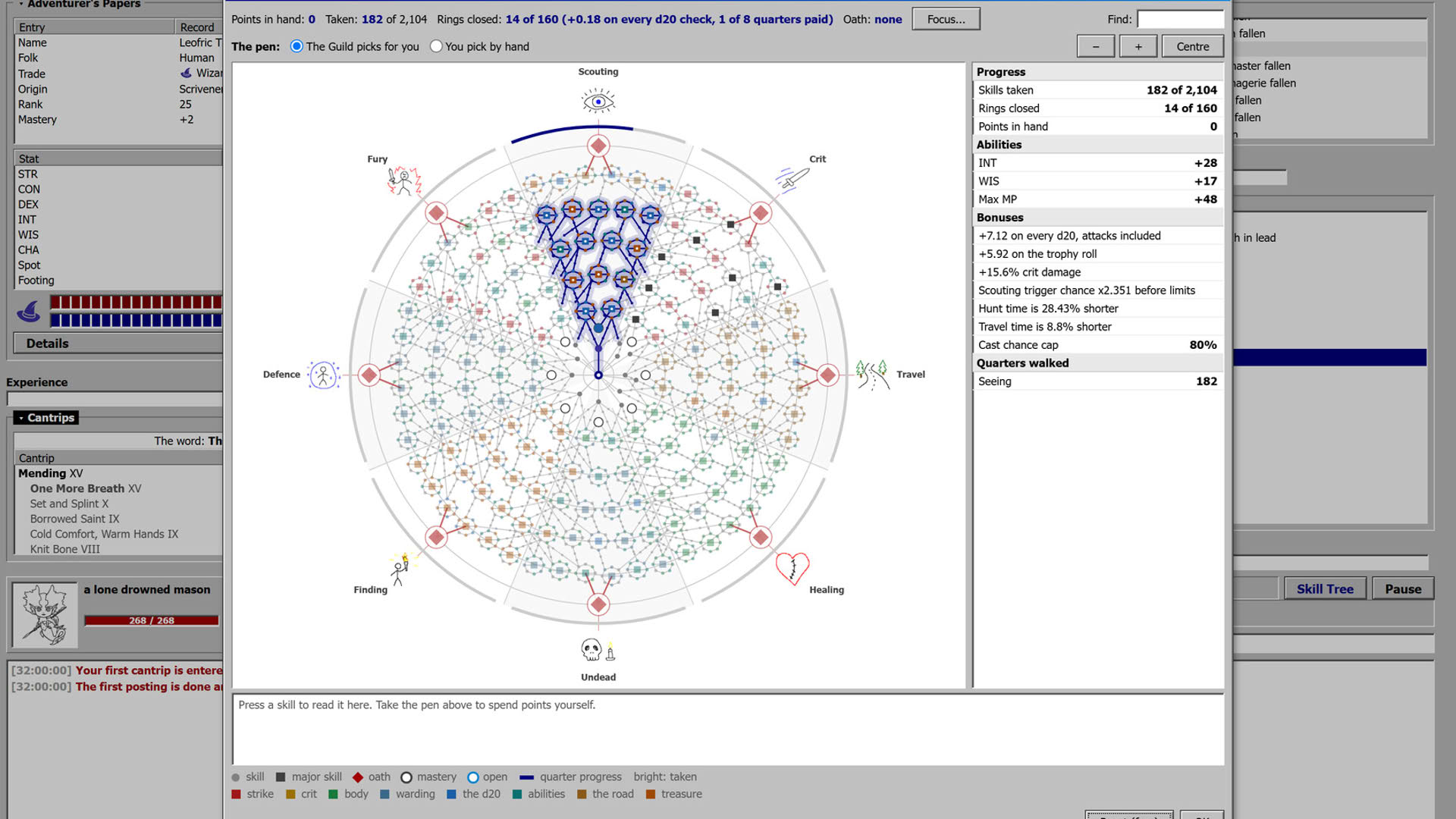Click the Finding torch-bearer icon
The width and height of the screenshot is (1456, 819).
pos(400,569)
